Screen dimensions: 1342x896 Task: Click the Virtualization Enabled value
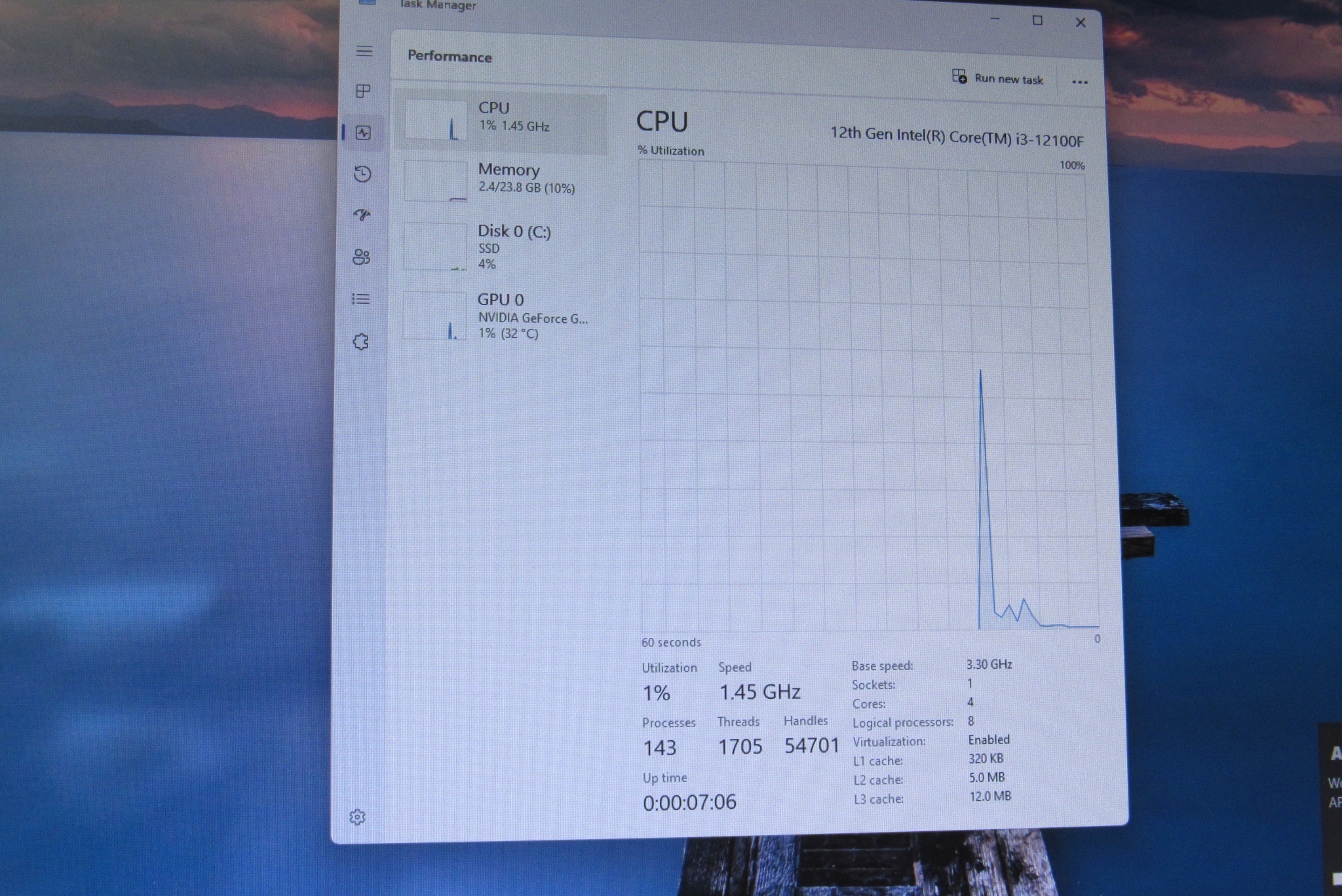(989, 739)
